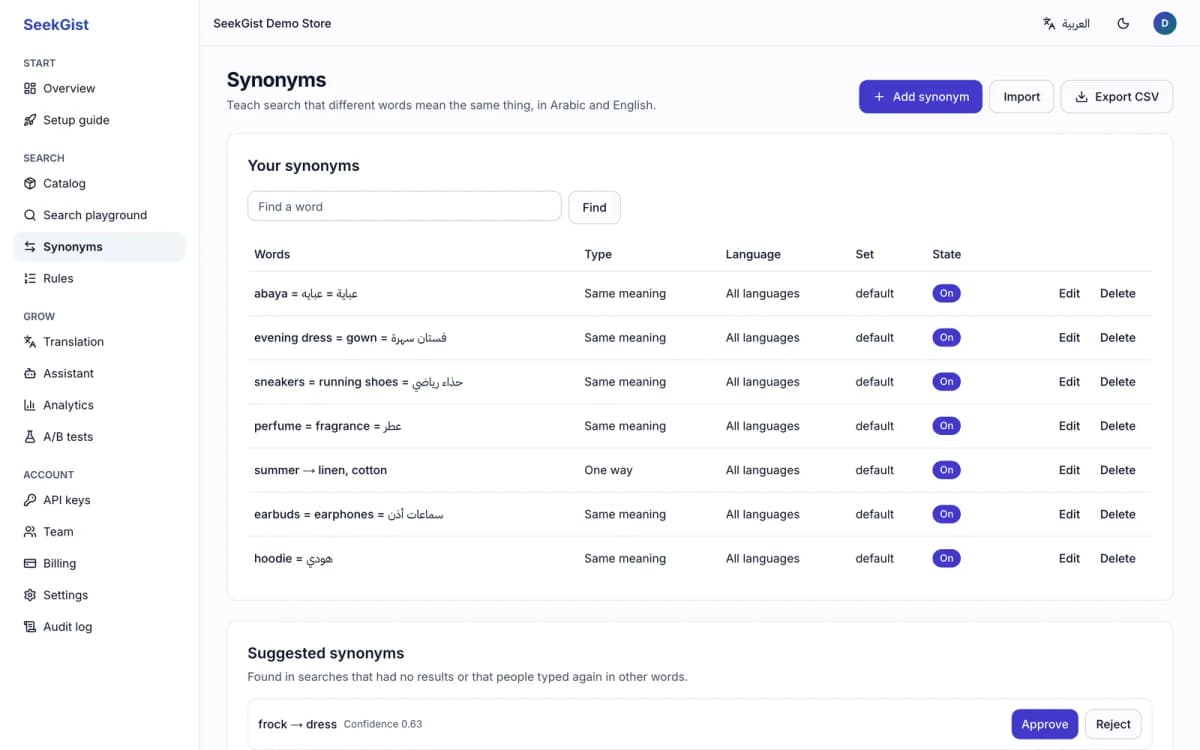This screenshot has width=1200, height=750.
Task: Reject the frock → dress suggestion
Action: point(1113,724)
